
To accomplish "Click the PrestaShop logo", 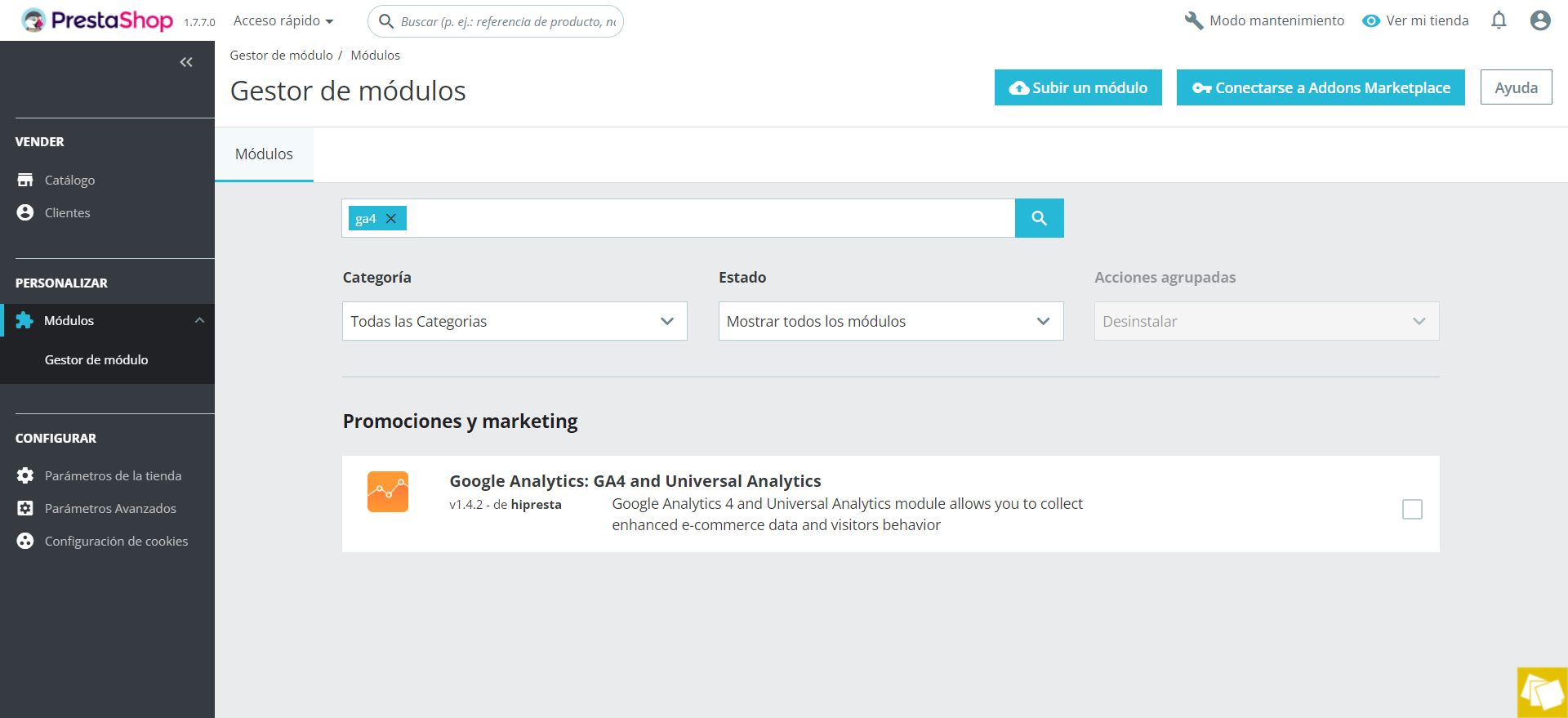I will point(98,20).
